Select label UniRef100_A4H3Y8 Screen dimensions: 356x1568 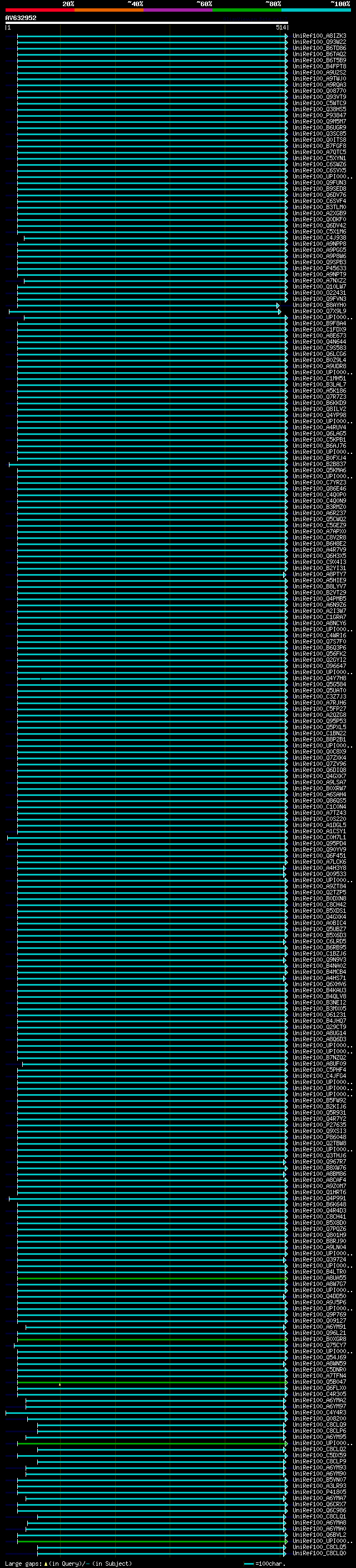click(x=319, y=868)
